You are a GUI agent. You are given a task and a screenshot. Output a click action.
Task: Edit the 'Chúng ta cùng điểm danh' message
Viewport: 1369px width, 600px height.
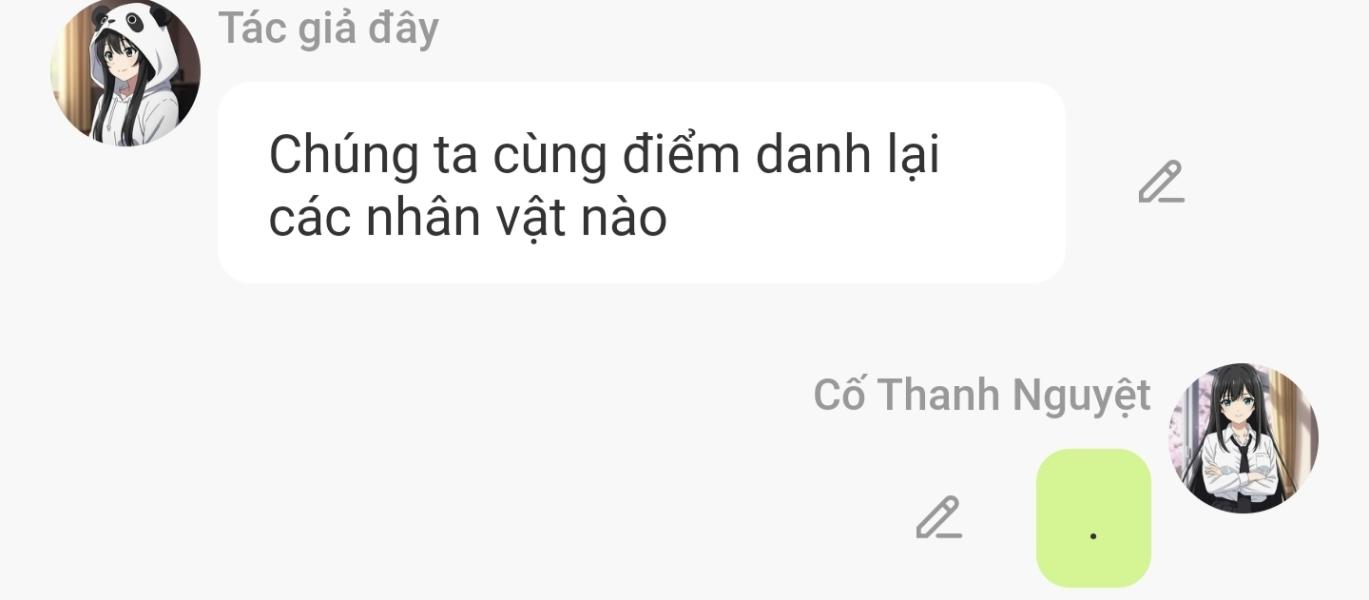1161,183
